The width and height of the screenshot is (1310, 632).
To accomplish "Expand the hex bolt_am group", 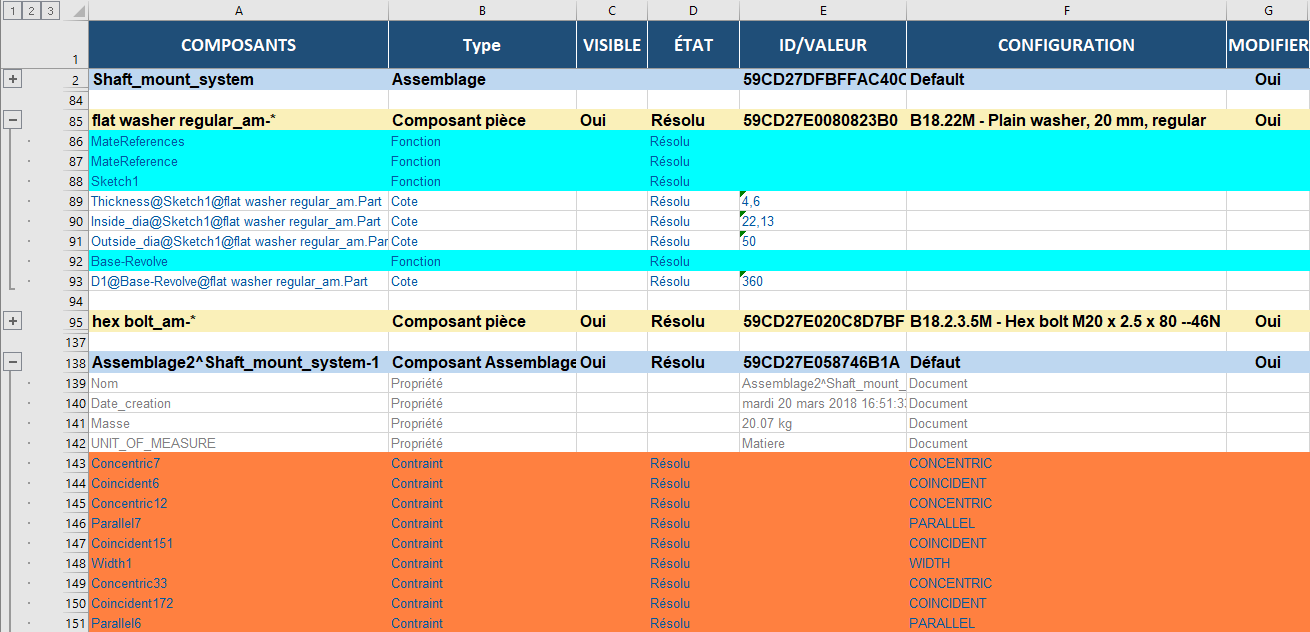I will (13, 321).
